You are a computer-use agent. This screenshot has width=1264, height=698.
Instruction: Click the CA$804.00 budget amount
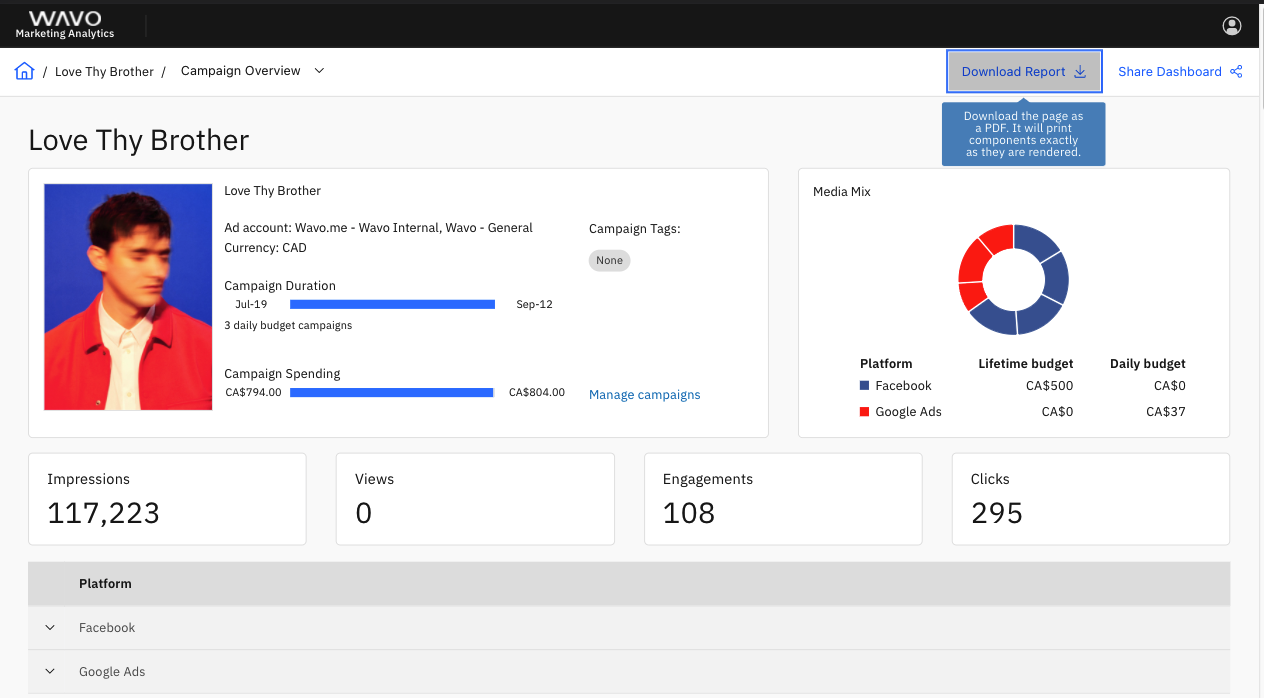click(x=537, y=392)
